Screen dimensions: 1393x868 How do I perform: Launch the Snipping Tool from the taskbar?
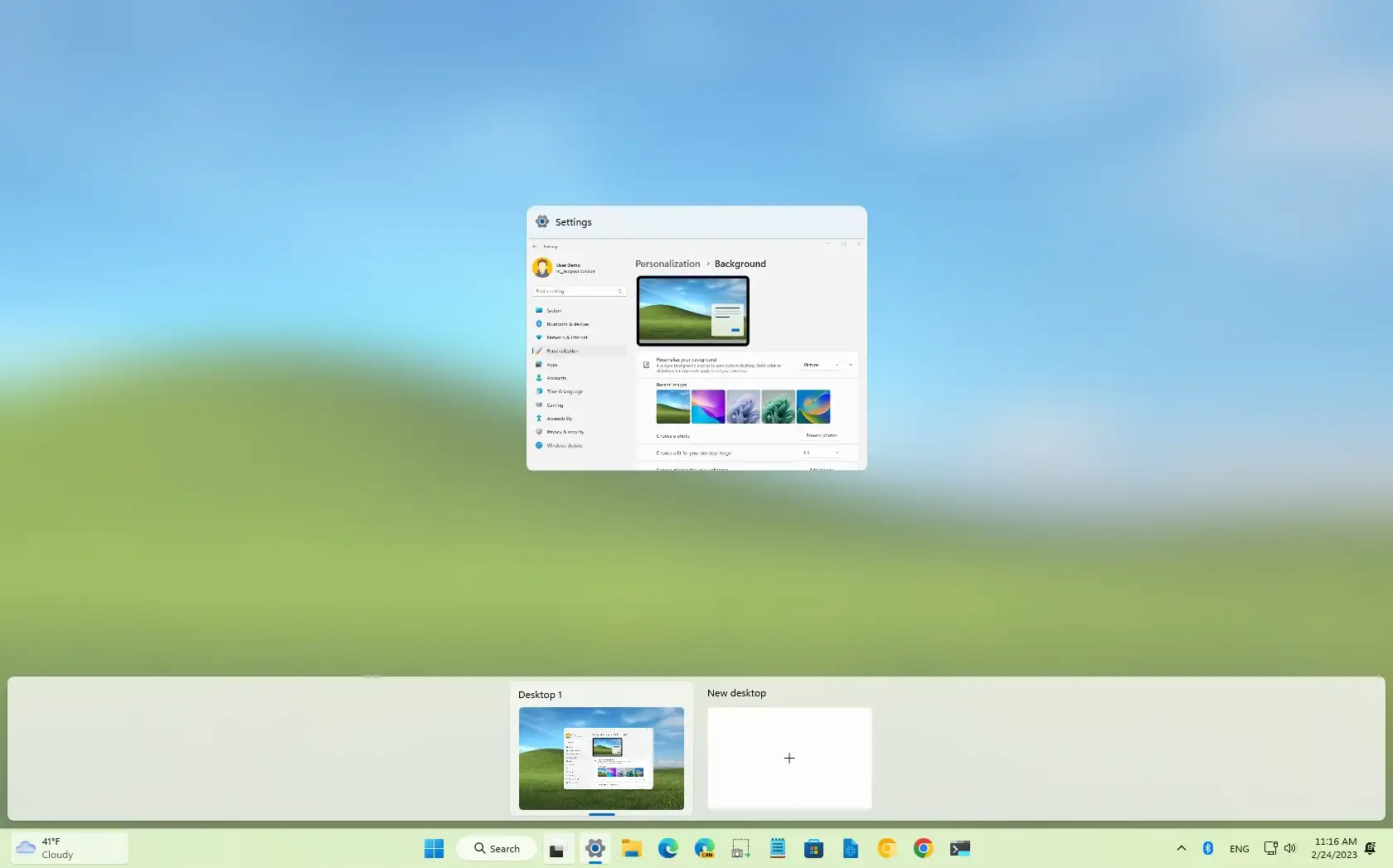pyautogui.click(x=740, y=848)
